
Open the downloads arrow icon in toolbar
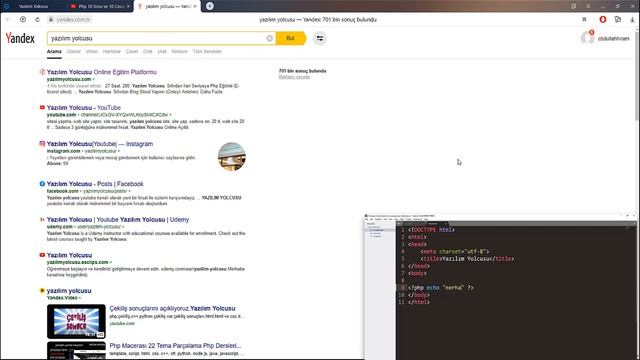tap(633, 19)
